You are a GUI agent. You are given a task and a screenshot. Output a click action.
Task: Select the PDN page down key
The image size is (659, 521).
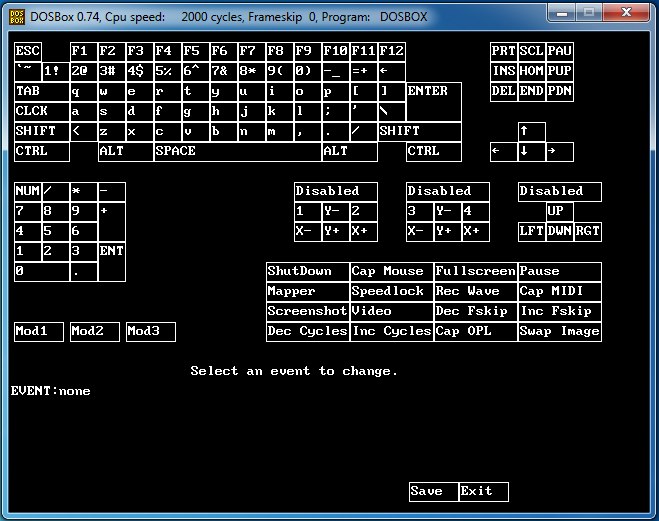click(x=560, y=92)
